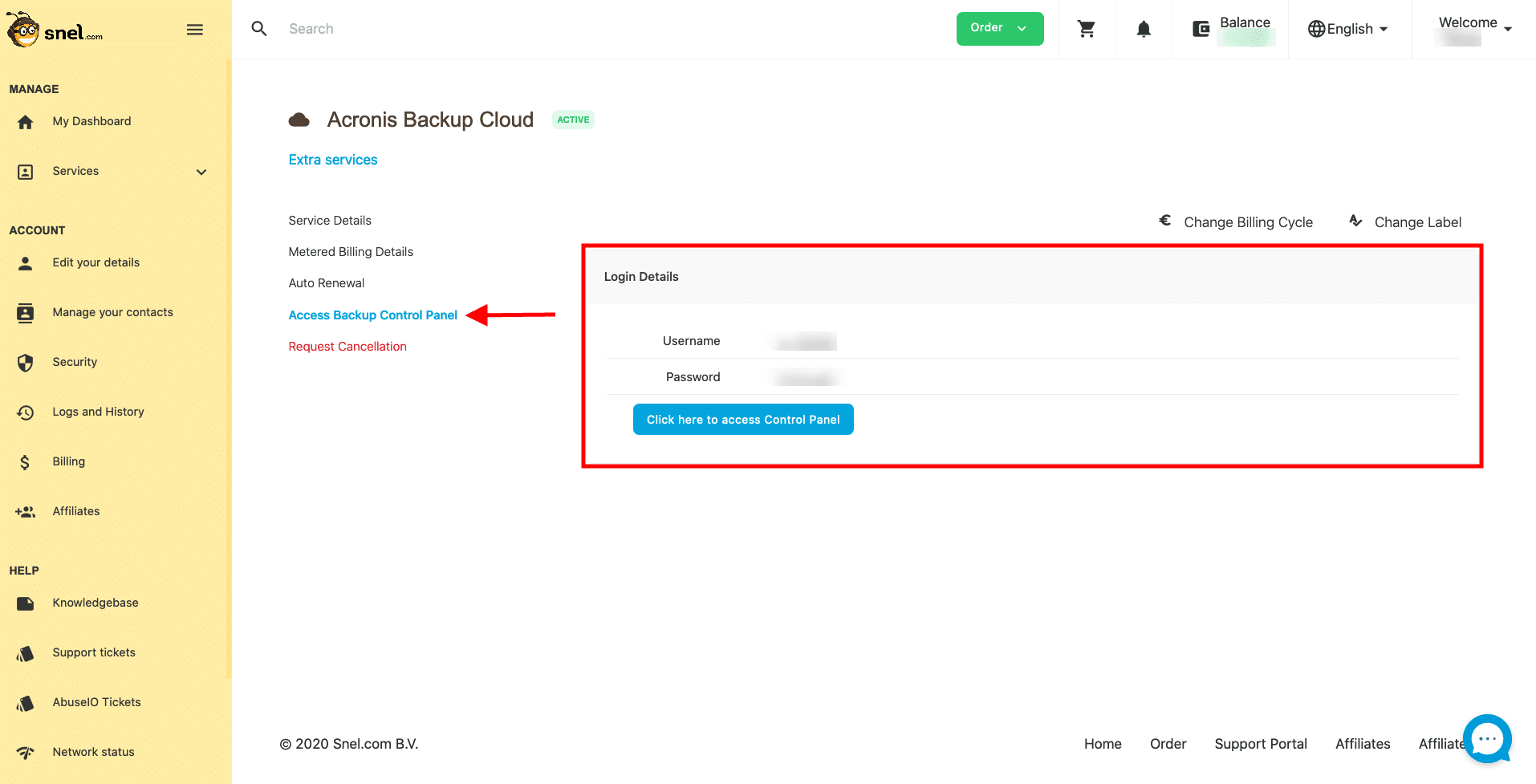Toggle the hamburger menu in sidebar
This screenshot has height=784, width=1536.
point(195,30)
